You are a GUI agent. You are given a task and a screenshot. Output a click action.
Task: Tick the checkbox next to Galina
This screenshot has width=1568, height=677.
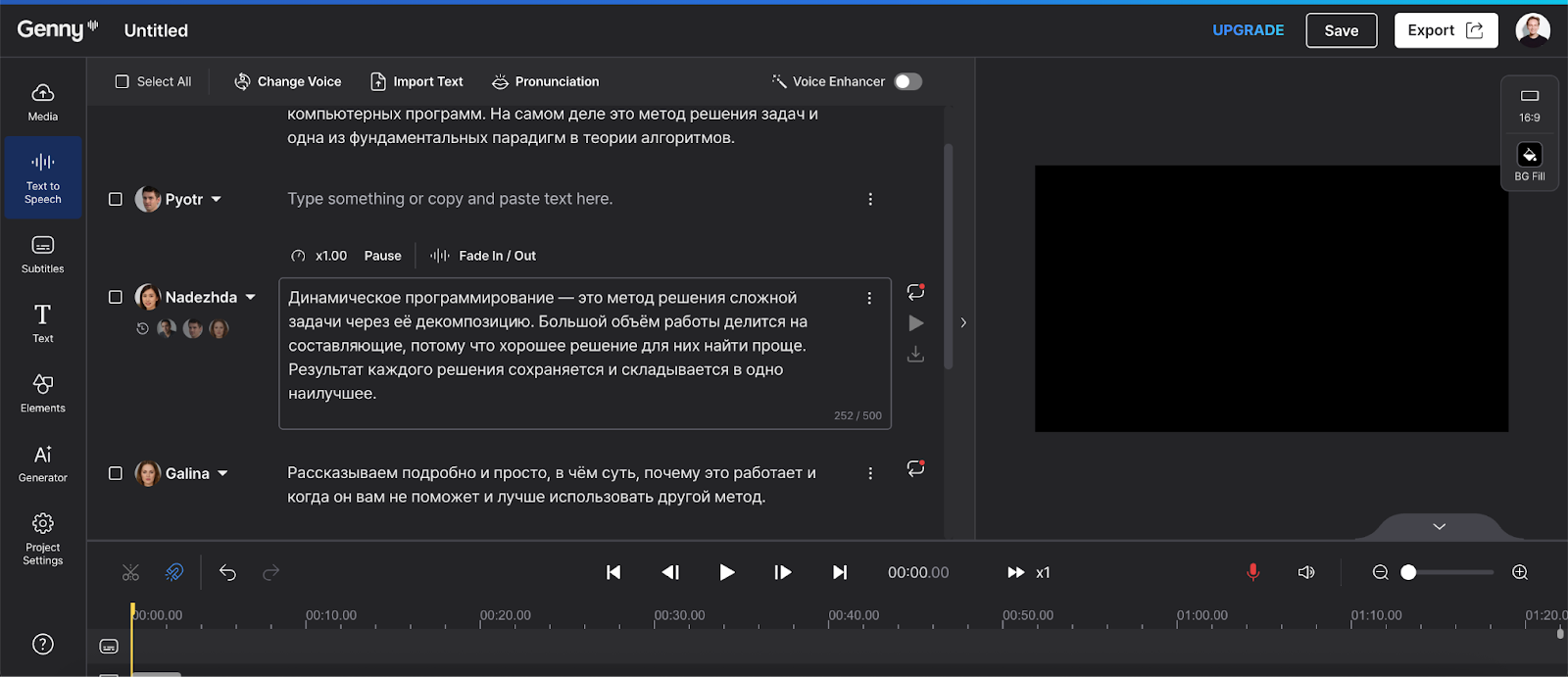pyautogui.click(x=116, y=473)
